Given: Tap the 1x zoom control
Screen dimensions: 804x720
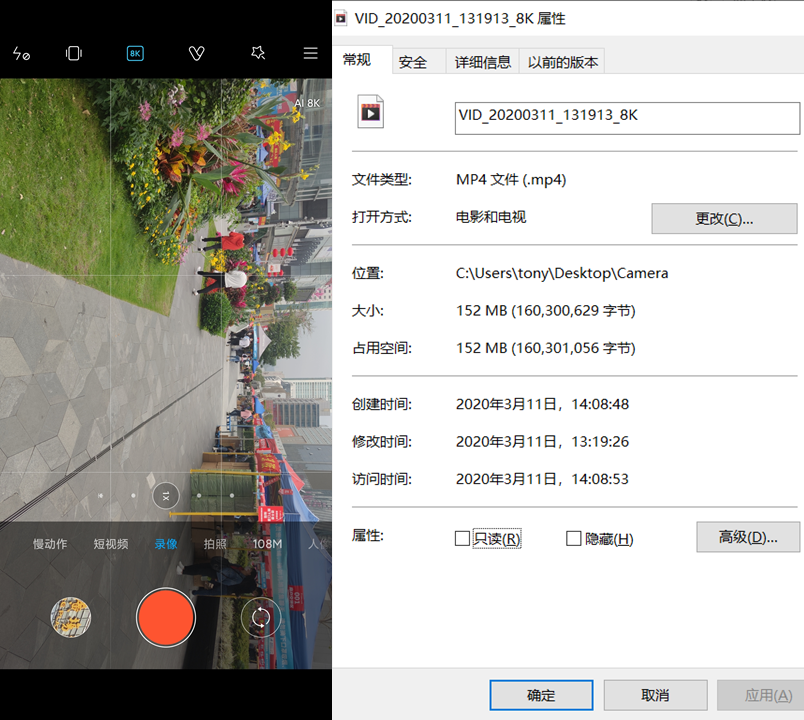Looking at the screenshot, I should 165,496.
